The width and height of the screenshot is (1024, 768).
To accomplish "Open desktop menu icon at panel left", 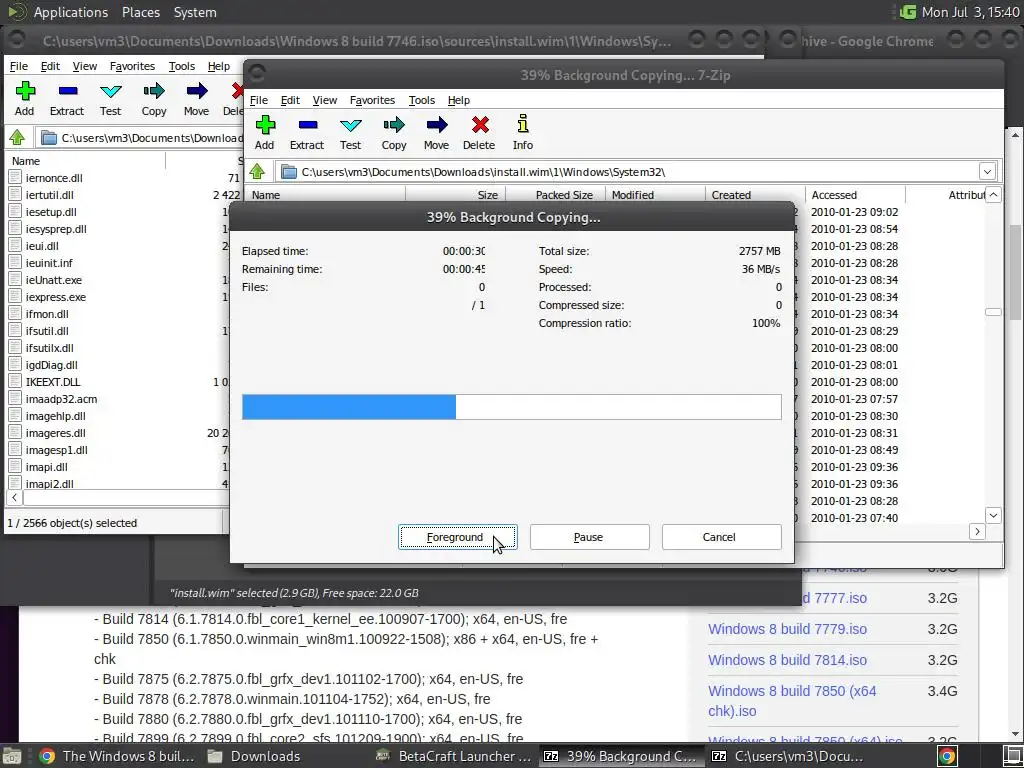I will click(17, 12).
